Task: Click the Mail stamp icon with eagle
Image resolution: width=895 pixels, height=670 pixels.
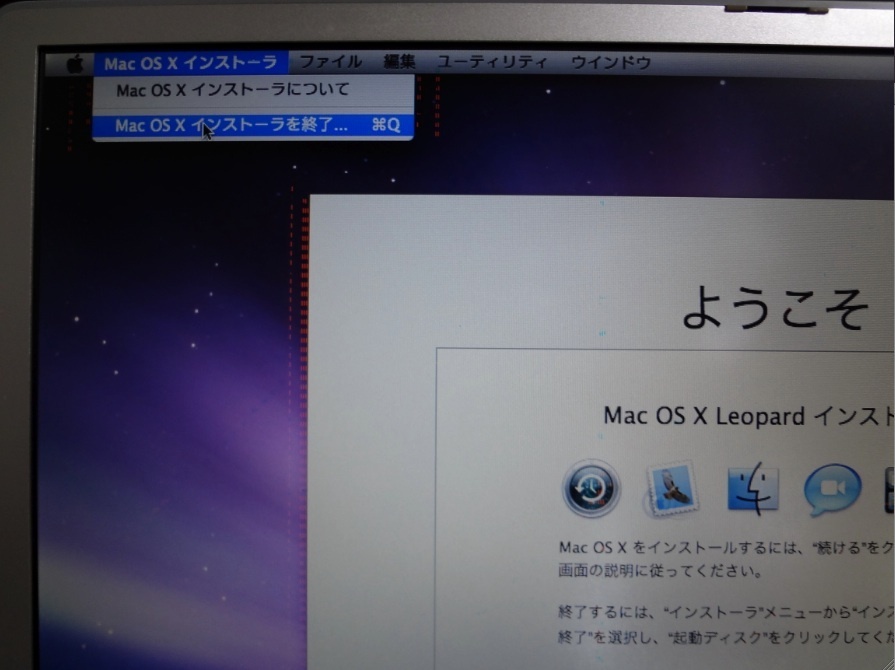Action: 671,489
